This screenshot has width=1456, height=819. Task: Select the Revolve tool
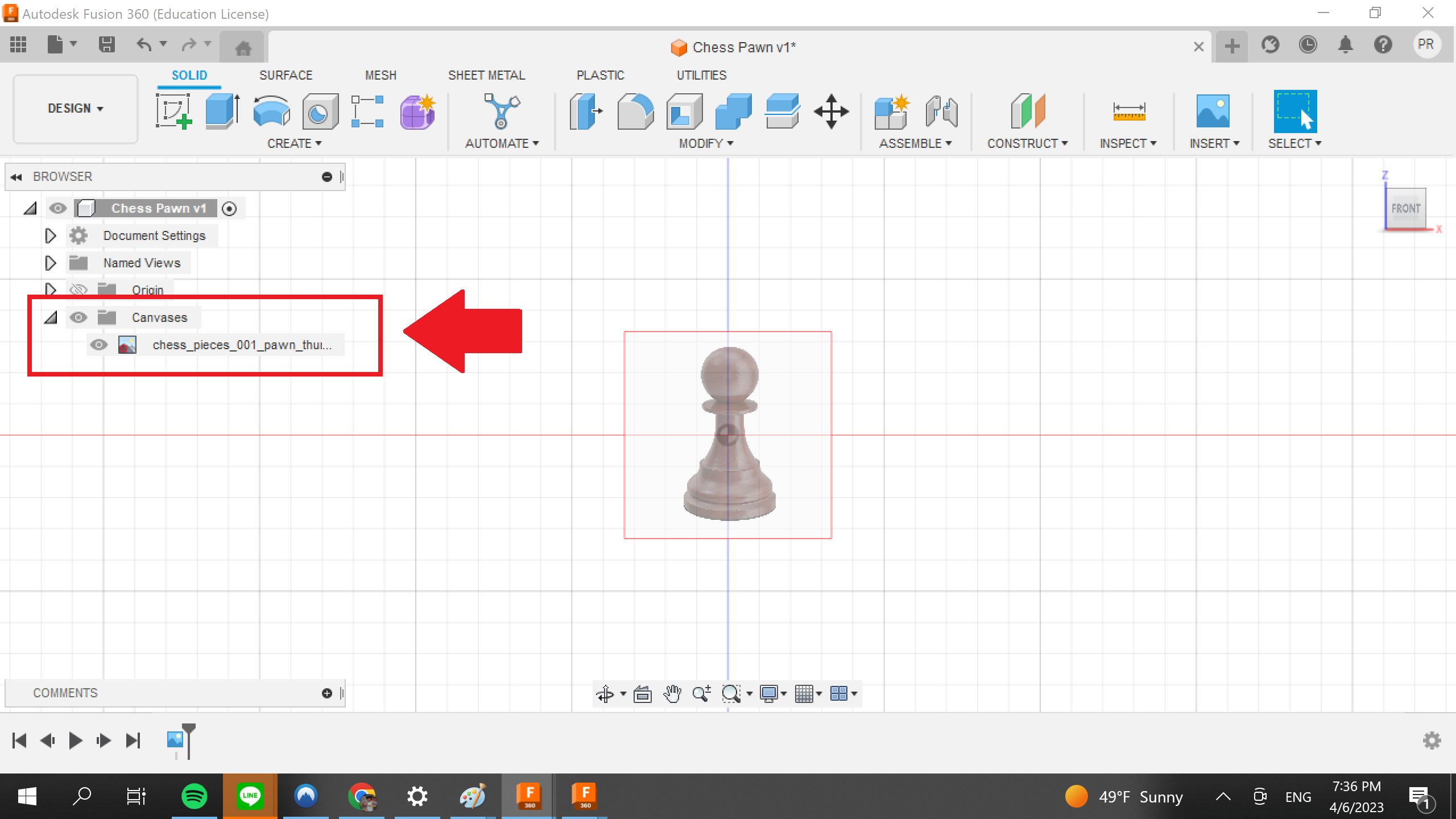coord(271,111)
